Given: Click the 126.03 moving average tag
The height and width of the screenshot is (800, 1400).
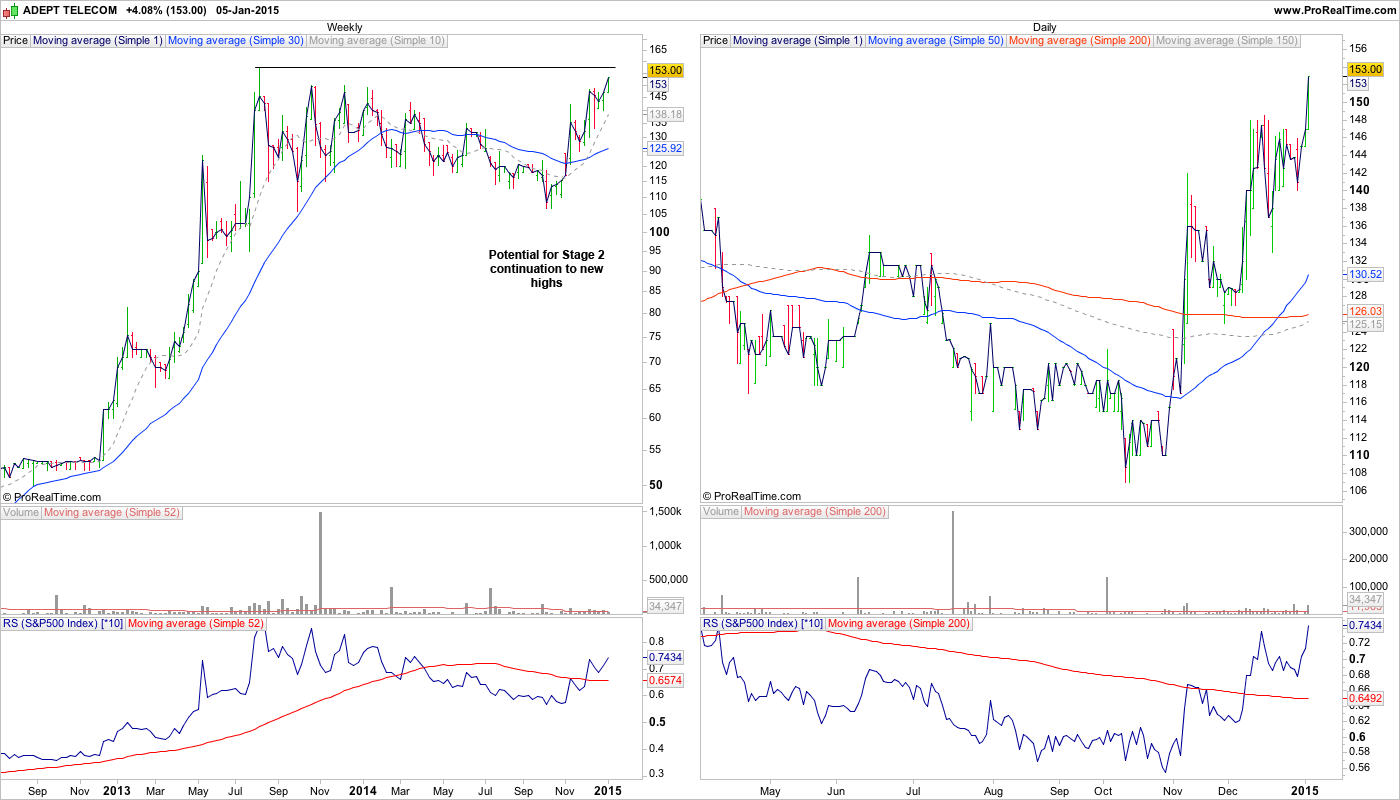Looking at the screenshot, I should pyautogui.click(x=1365, y=314).
